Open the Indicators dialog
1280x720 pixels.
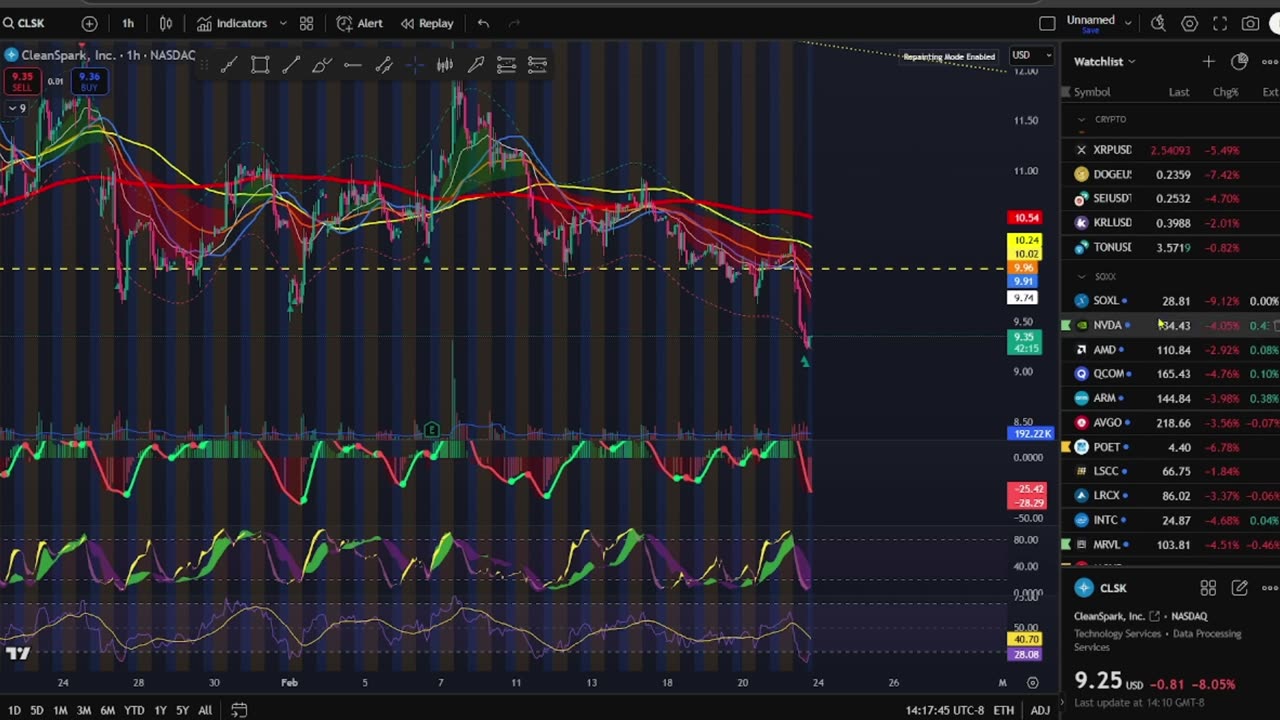click(x=232, y=23)
